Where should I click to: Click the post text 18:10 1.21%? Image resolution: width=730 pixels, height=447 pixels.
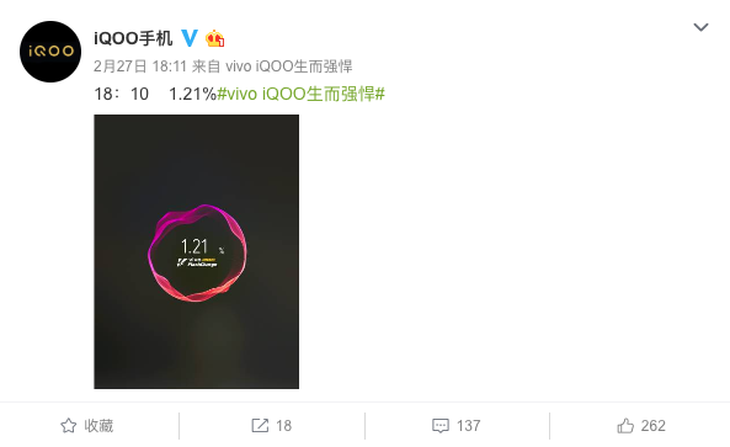click(x=155, y=94)
